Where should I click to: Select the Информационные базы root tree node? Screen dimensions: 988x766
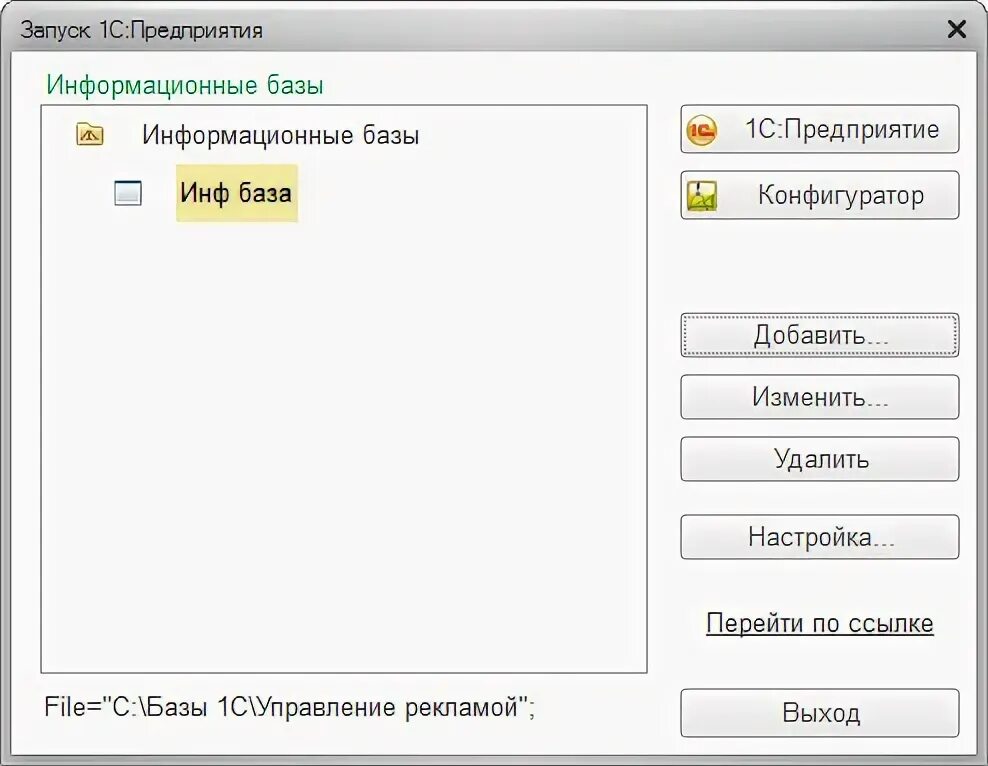[x=280, y=135]
